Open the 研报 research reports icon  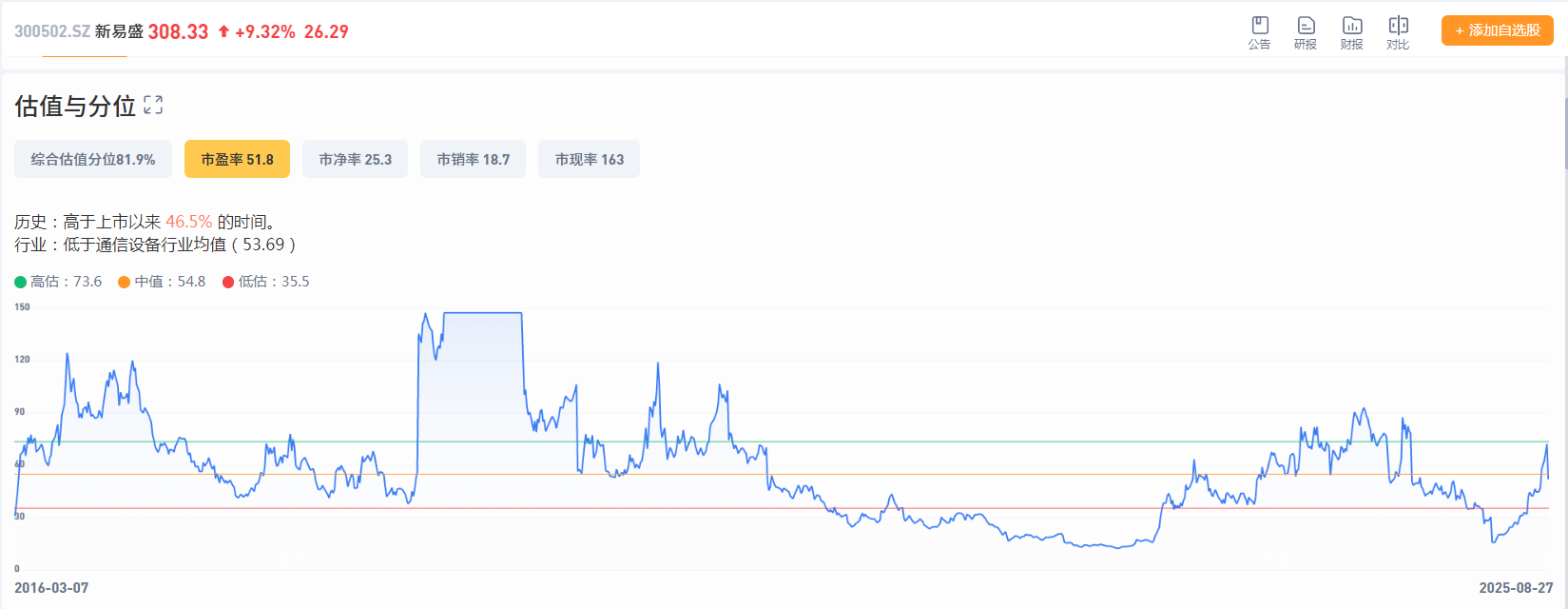1306,32
